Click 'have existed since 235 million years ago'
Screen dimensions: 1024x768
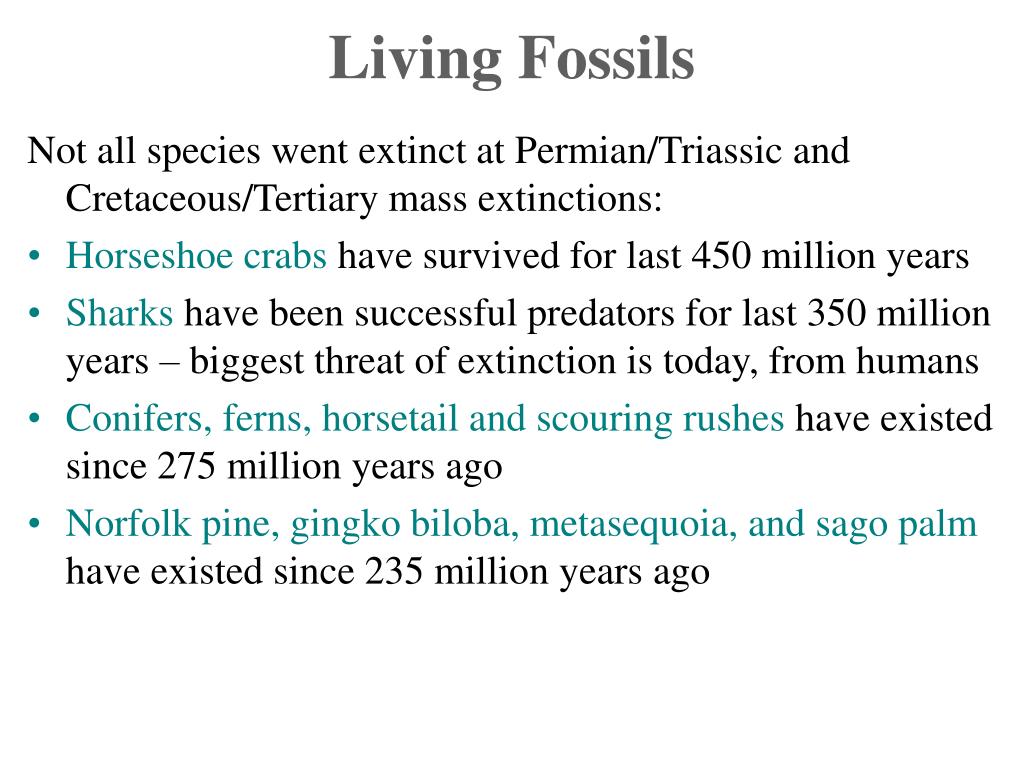[388, 572]
